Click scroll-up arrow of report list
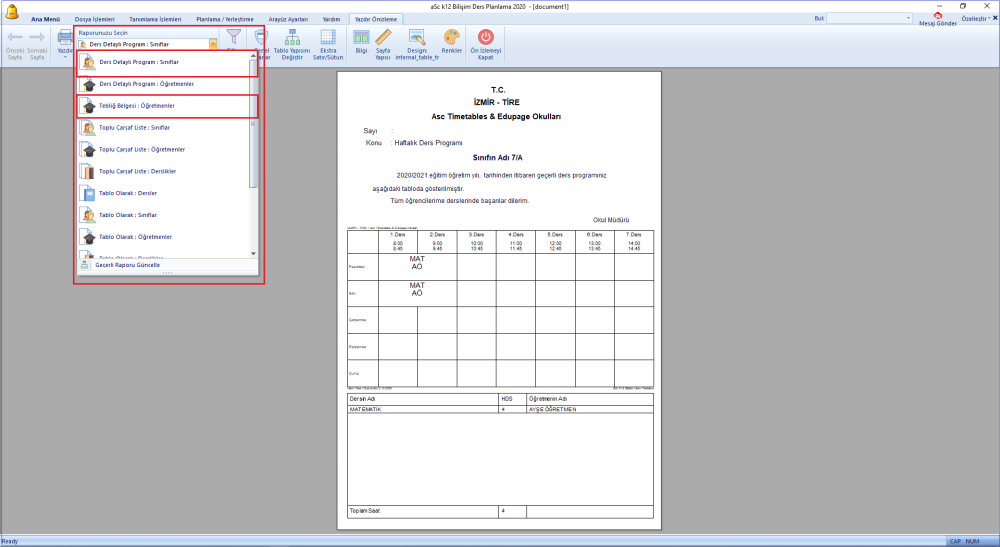Image resolution: width=1000 pixels, height=547 pixels. [x=253, y=55]
